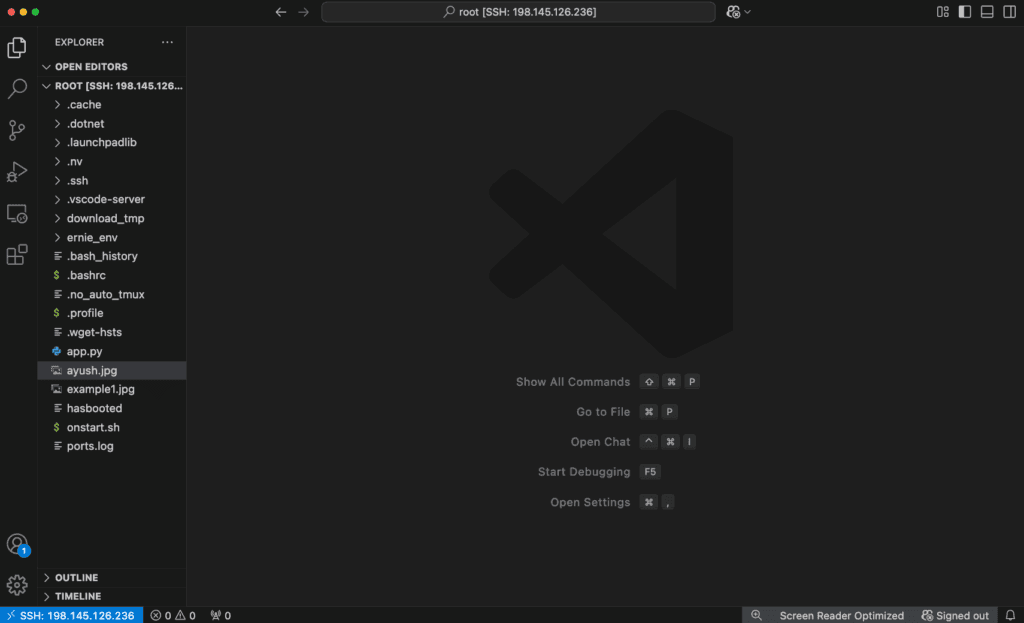Screen dimensions: 1024x623
Task: Go forward with the right arrow
Action: click(304, 12)
